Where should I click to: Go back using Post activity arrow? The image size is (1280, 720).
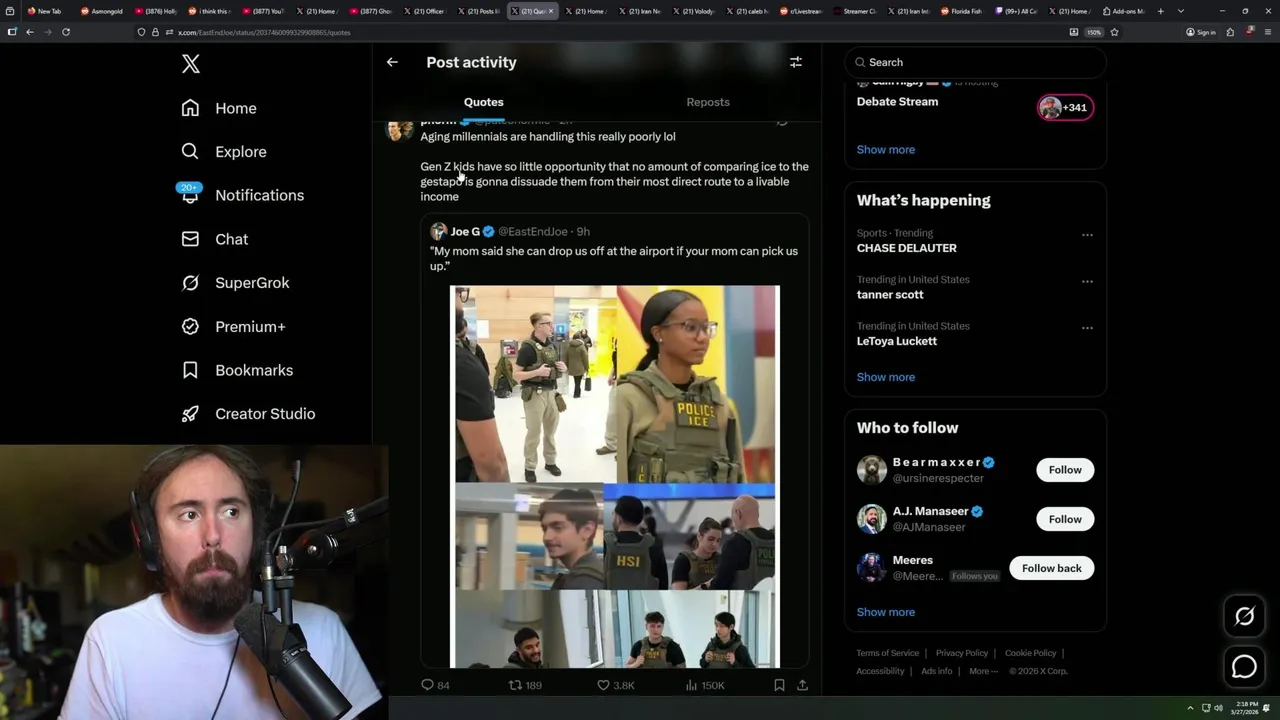[x=392, y=62]
